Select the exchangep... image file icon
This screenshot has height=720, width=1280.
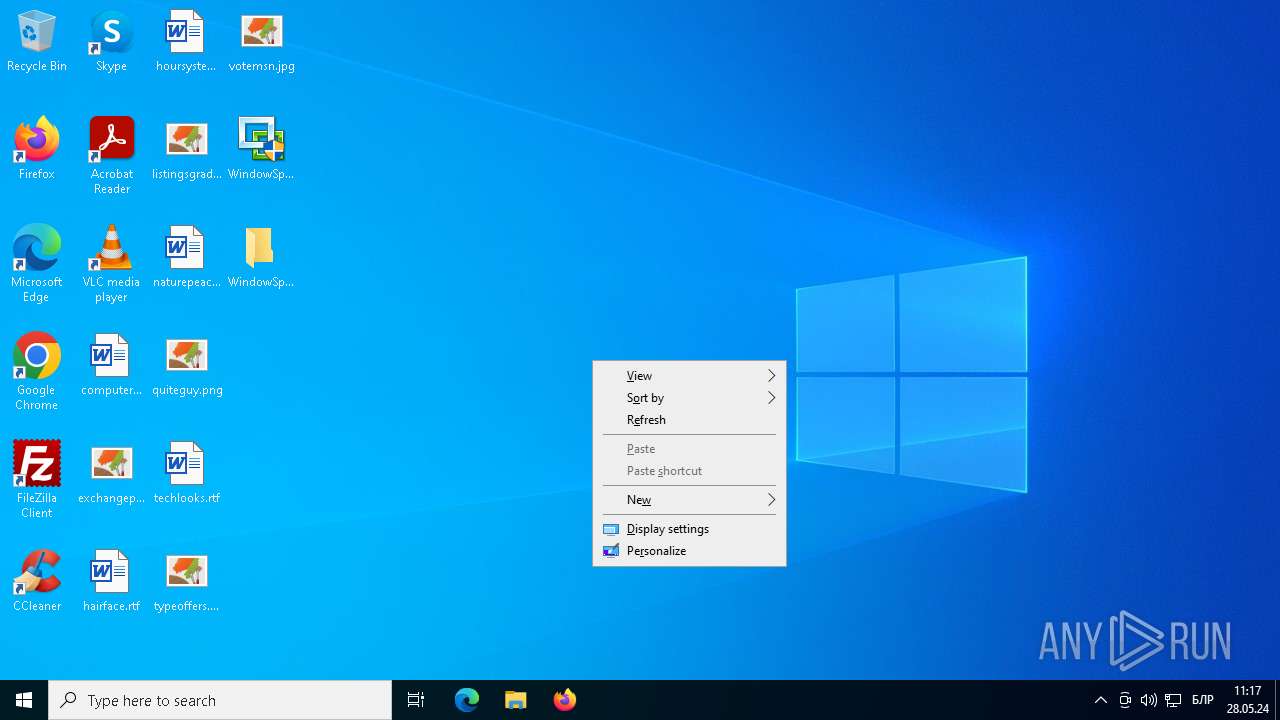click(x=111, y=473)
